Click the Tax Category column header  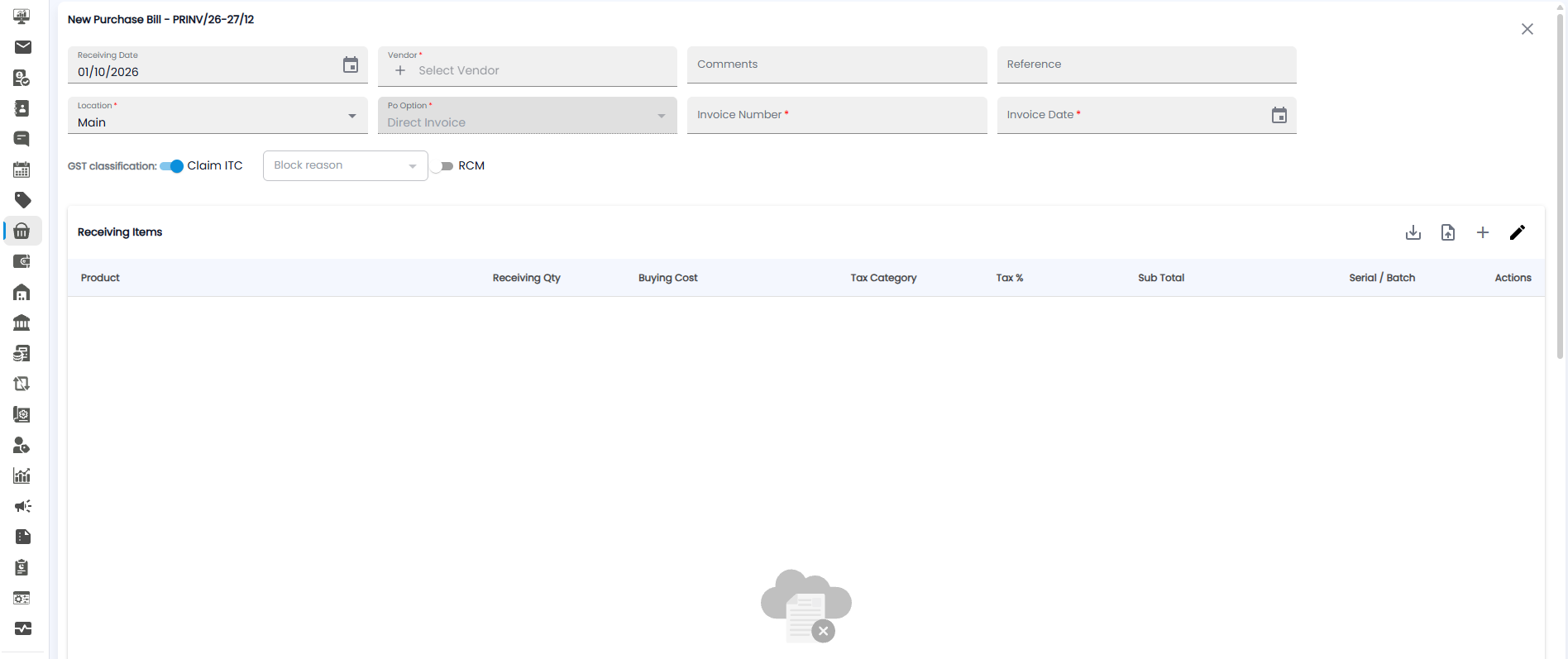coord(883,278)
